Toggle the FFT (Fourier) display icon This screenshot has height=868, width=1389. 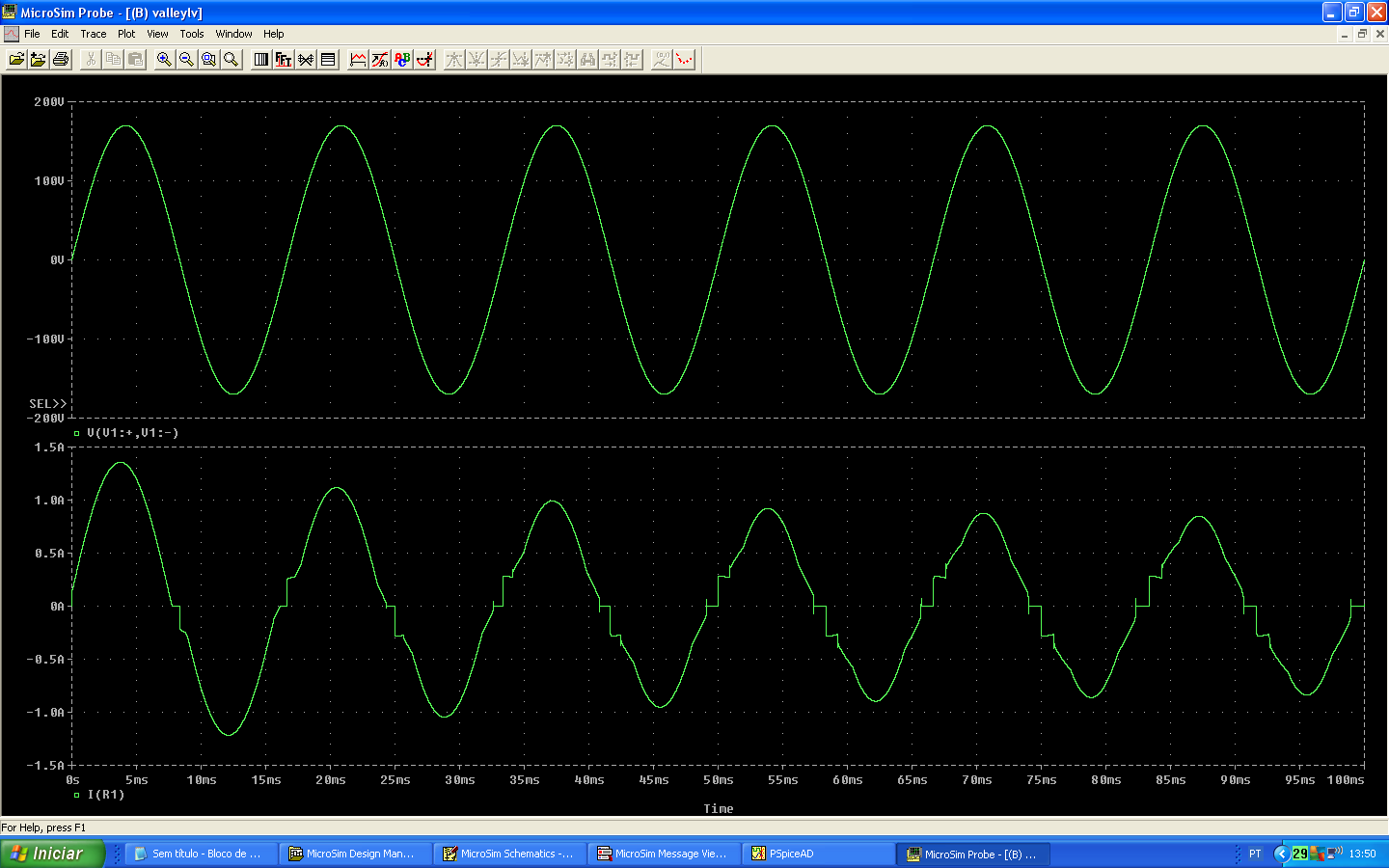click(x=284, y=60)
